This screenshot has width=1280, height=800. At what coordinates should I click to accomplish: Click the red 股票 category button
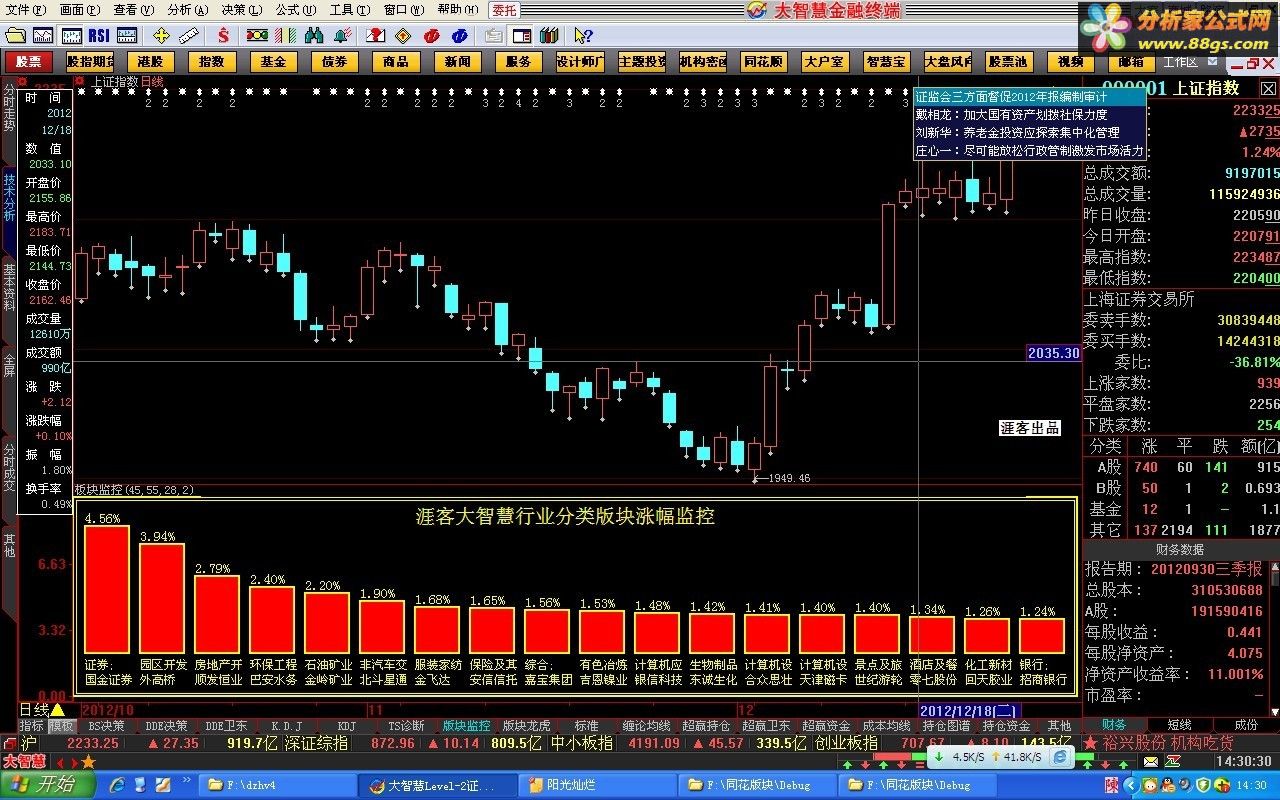[28, 61]
